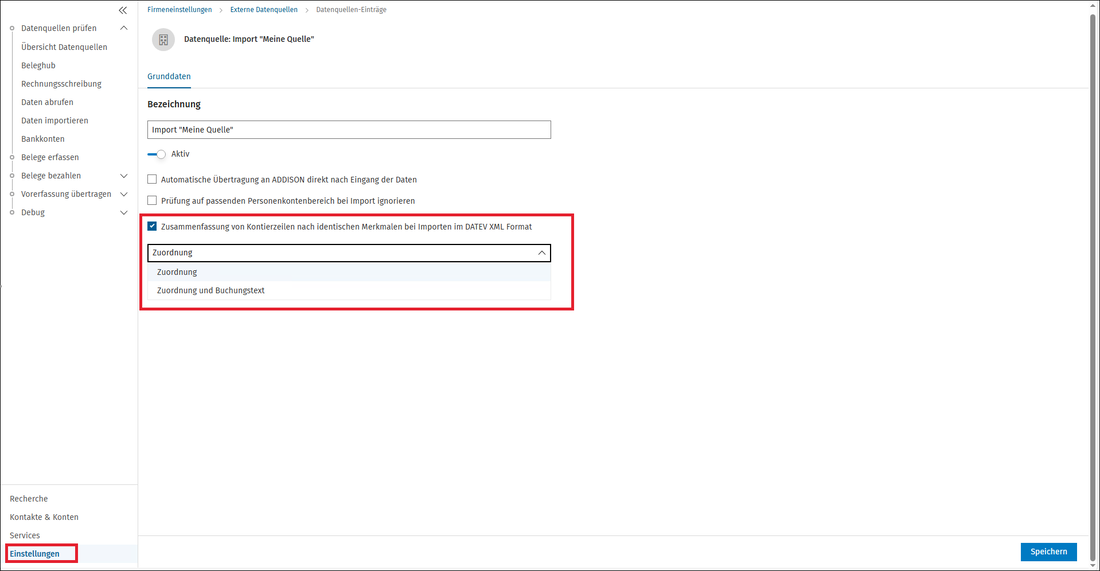
Task: Go to Externe Datenquellen breadcrumb
Action: 264,10
